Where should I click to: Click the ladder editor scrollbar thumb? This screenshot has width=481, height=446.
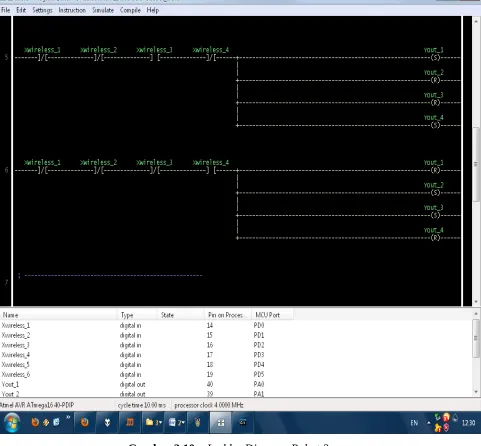[476, 164]
